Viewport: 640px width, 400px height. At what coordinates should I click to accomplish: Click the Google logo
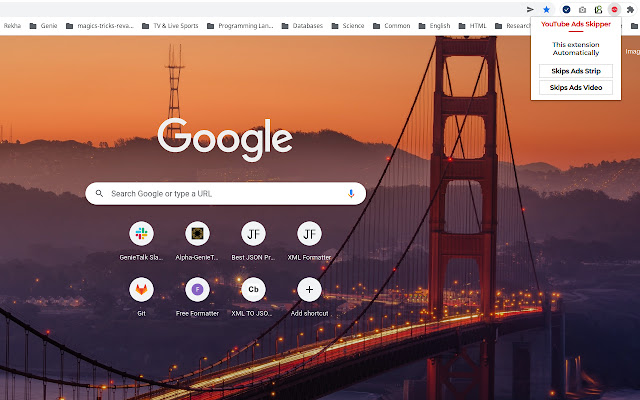tap(225, 139)
